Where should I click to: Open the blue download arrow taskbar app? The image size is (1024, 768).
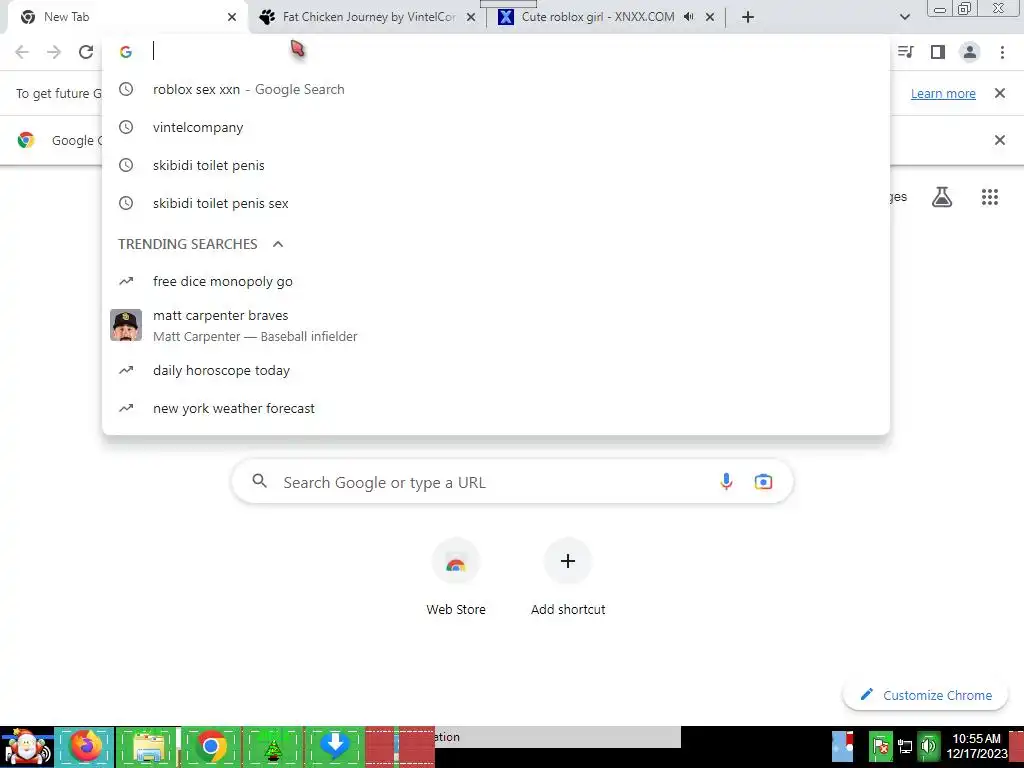click(334, 746)
